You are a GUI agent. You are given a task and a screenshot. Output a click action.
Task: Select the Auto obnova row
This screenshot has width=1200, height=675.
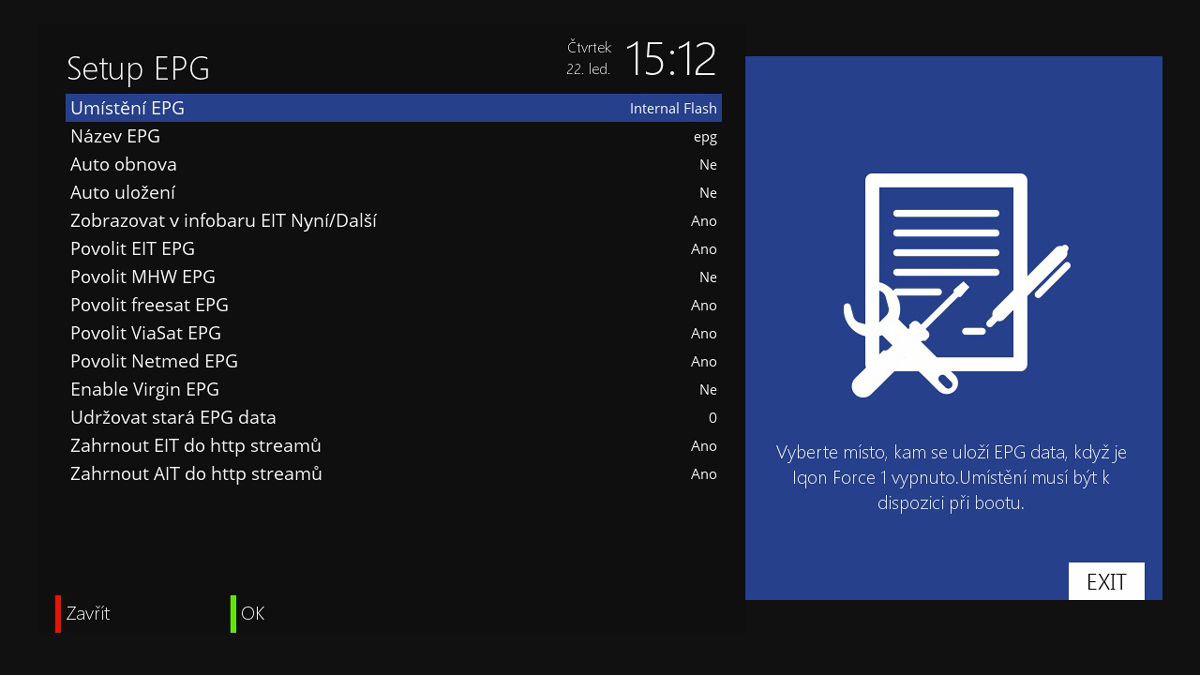point(394,164)
